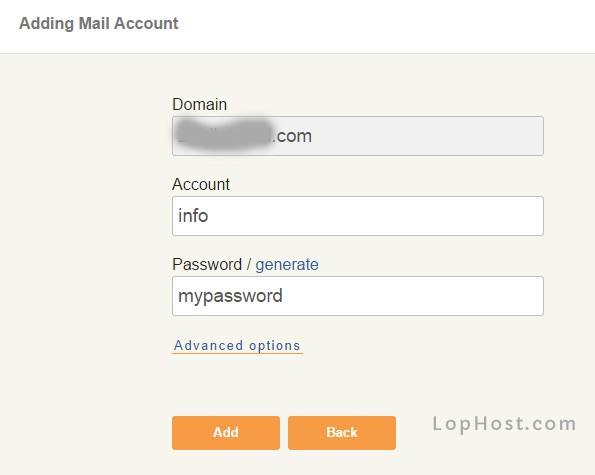This screenshot has height=475, width=595.
Task: Click the '.com' text in Domain field
Action: pyautogui.click(x=292, y=136)
